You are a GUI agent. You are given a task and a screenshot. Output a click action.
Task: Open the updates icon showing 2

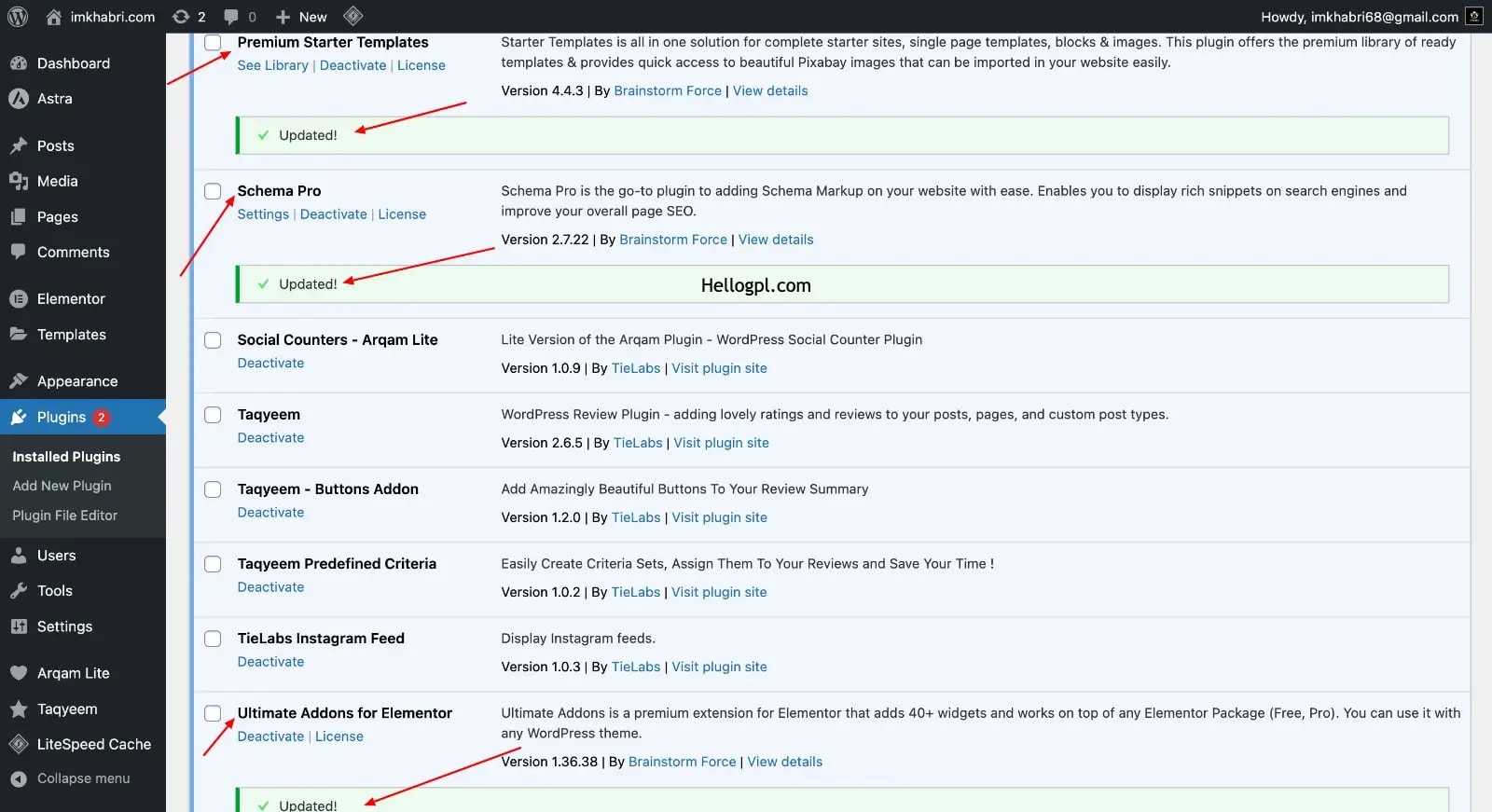coord(181,17)
